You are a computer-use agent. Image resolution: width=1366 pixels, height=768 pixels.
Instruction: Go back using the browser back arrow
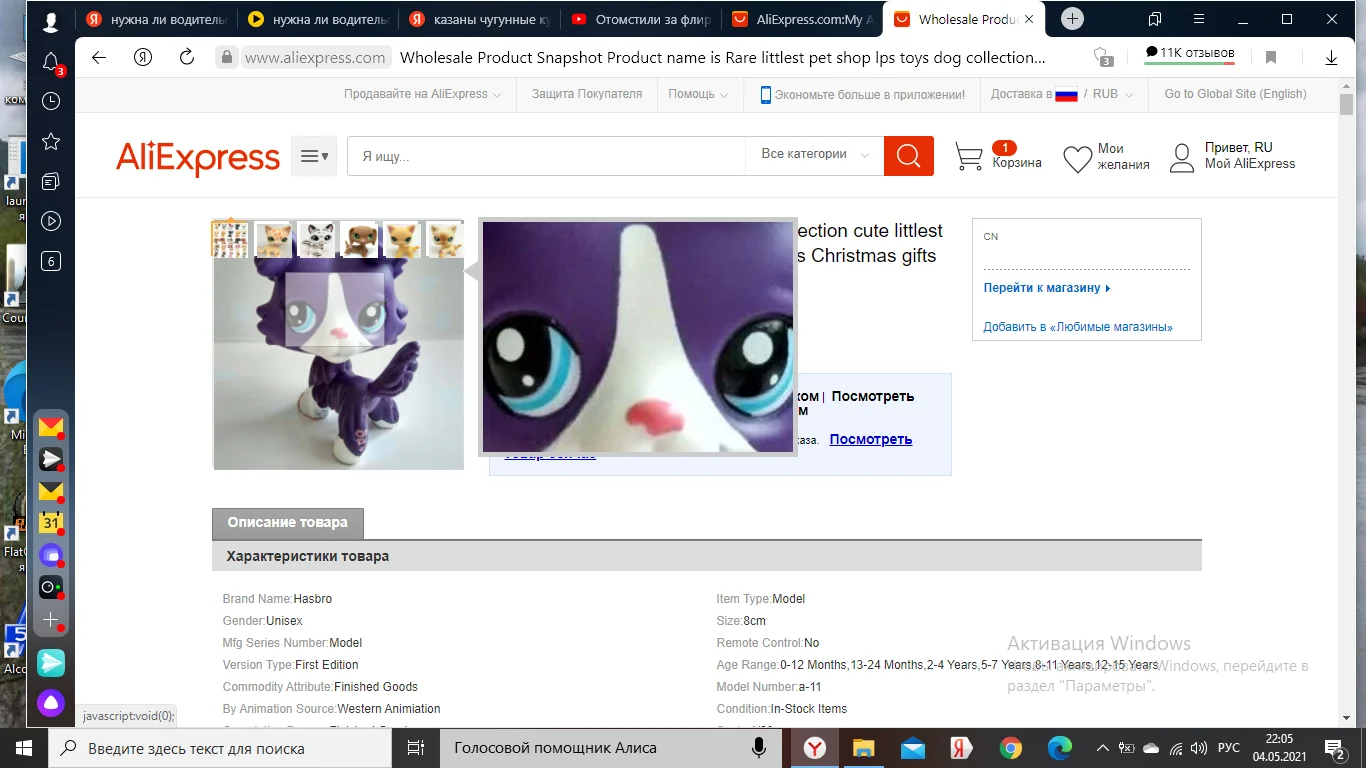pyautogui.click(x=99, y=58)
